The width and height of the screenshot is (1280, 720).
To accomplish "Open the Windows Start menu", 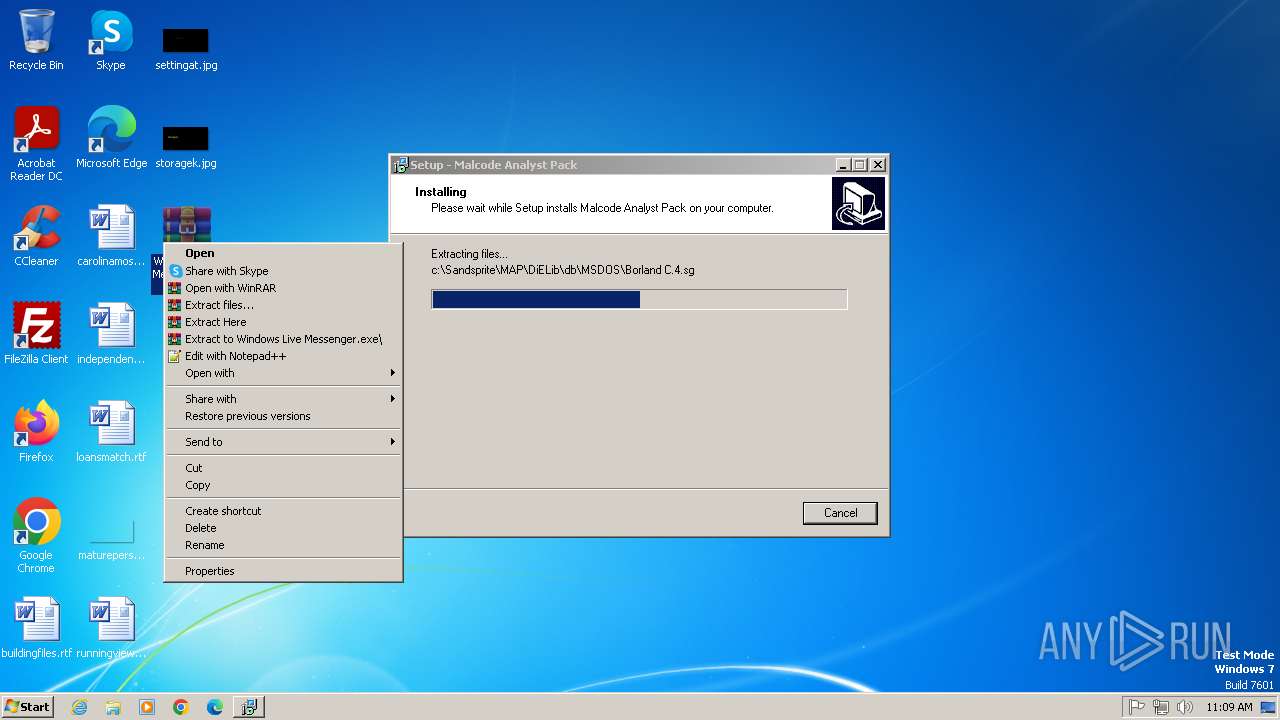I will (27, 707).
